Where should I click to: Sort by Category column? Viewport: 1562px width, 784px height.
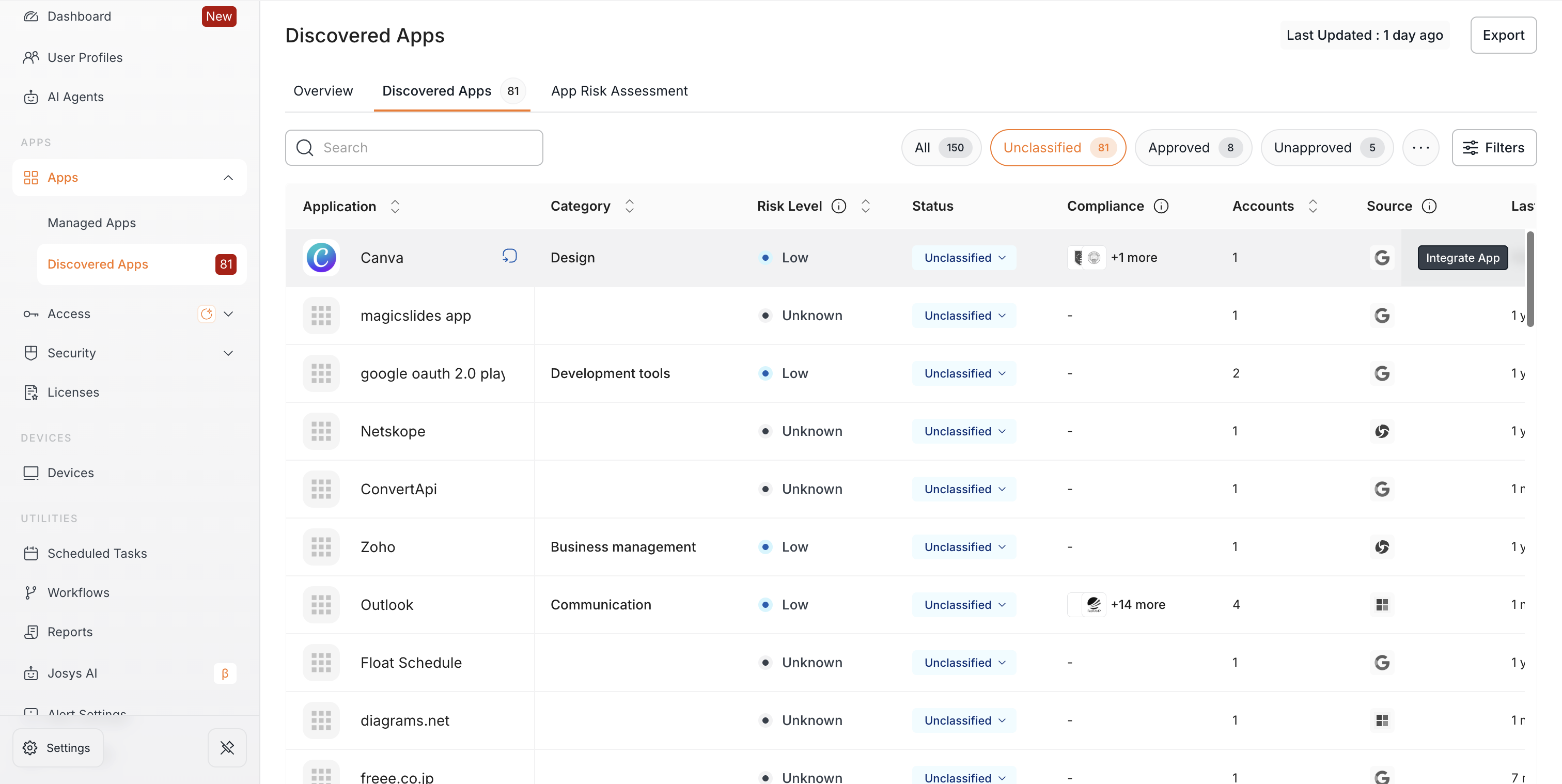630,206
